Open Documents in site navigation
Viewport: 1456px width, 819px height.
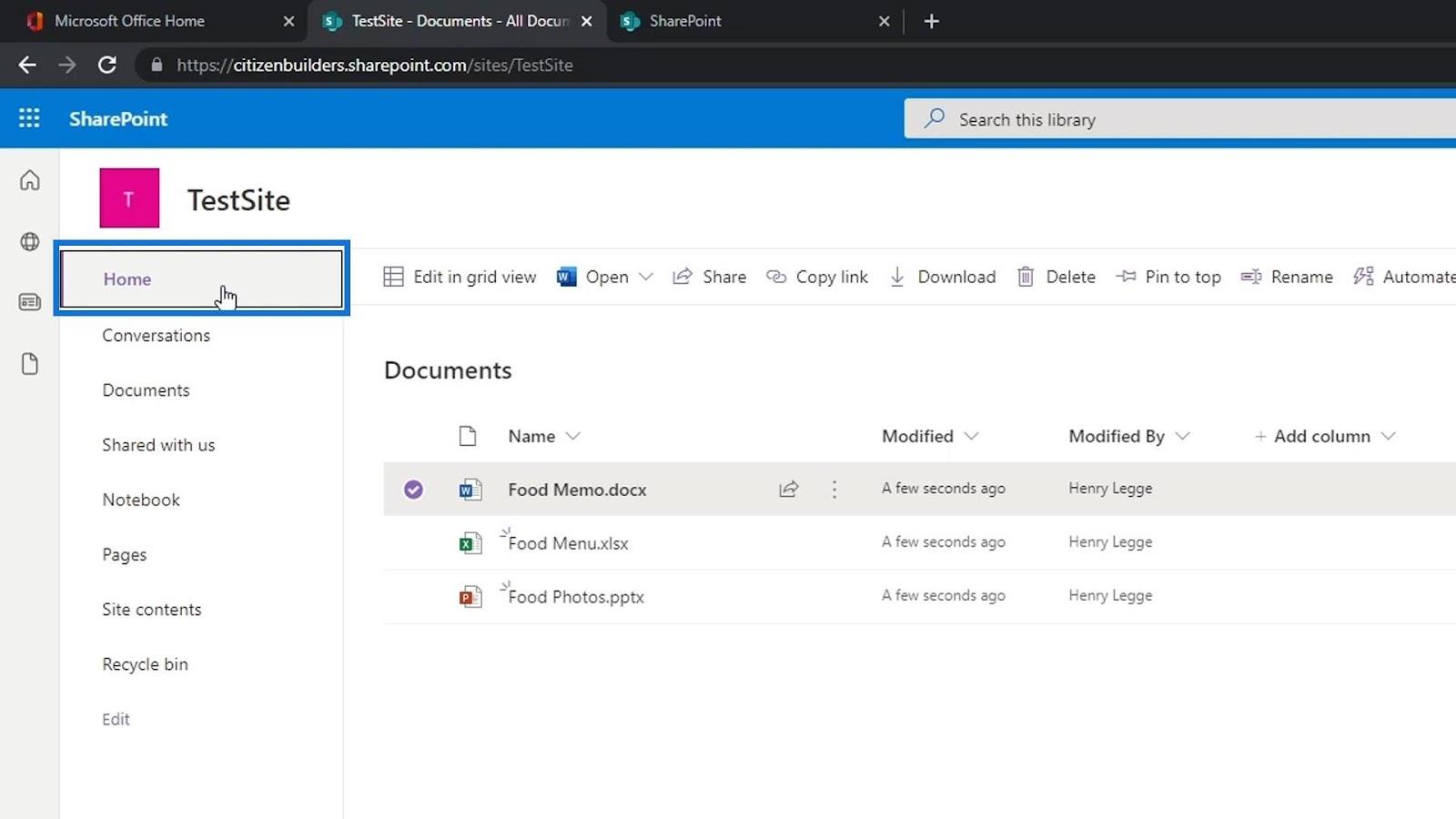click(x=147, y=389)
